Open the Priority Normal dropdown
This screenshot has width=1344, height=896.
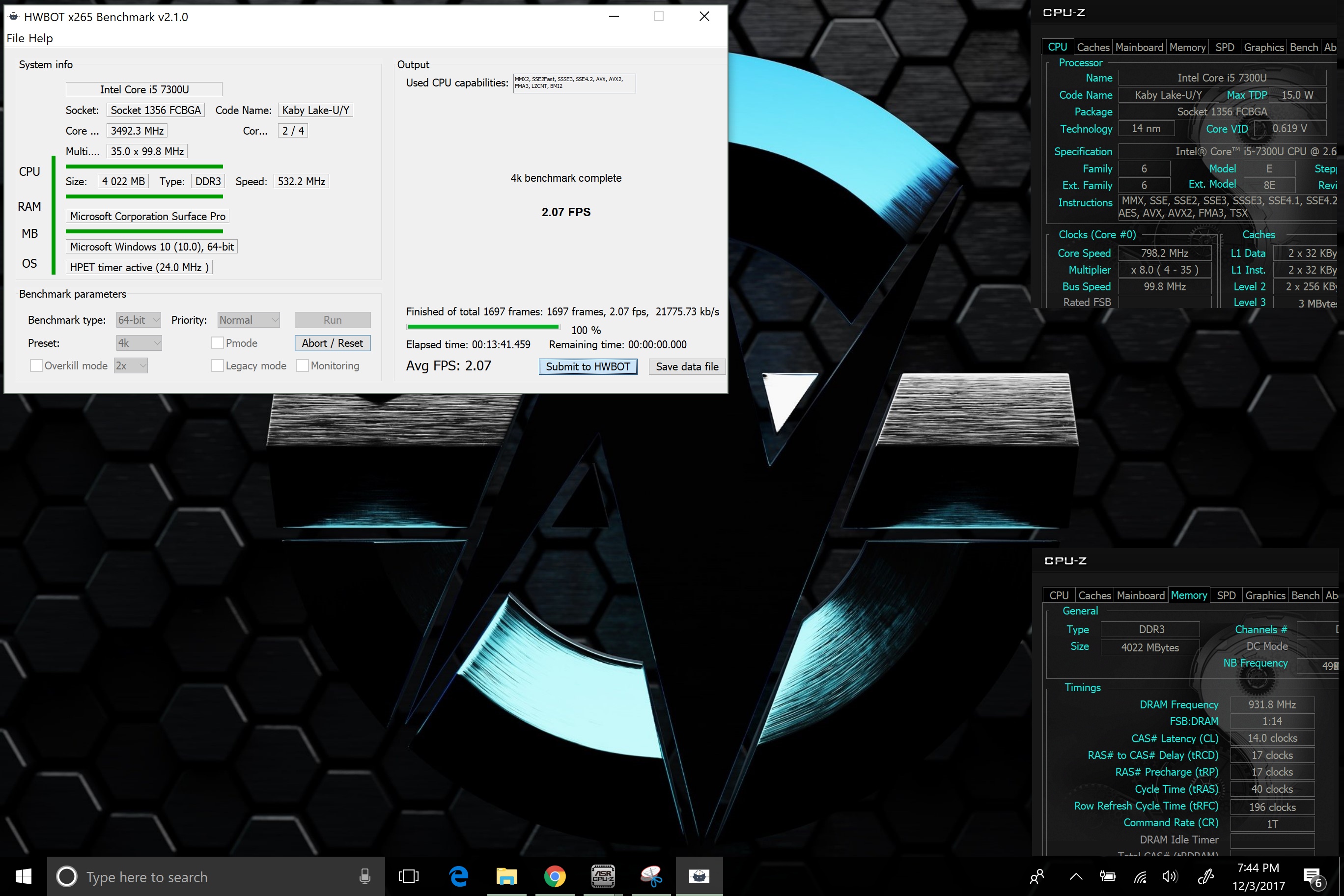pyautogui.click(x=249, y=320)
